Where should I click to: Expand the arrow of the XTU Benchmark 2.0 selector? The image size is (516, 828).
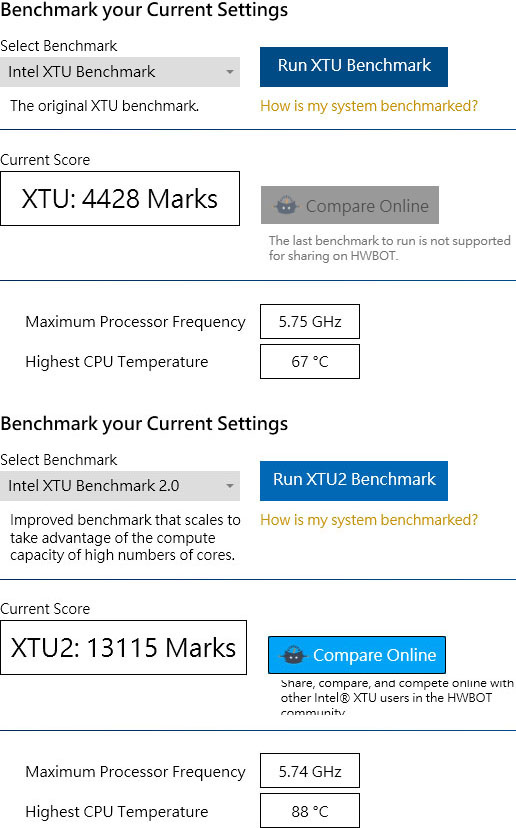click(230, 486)
